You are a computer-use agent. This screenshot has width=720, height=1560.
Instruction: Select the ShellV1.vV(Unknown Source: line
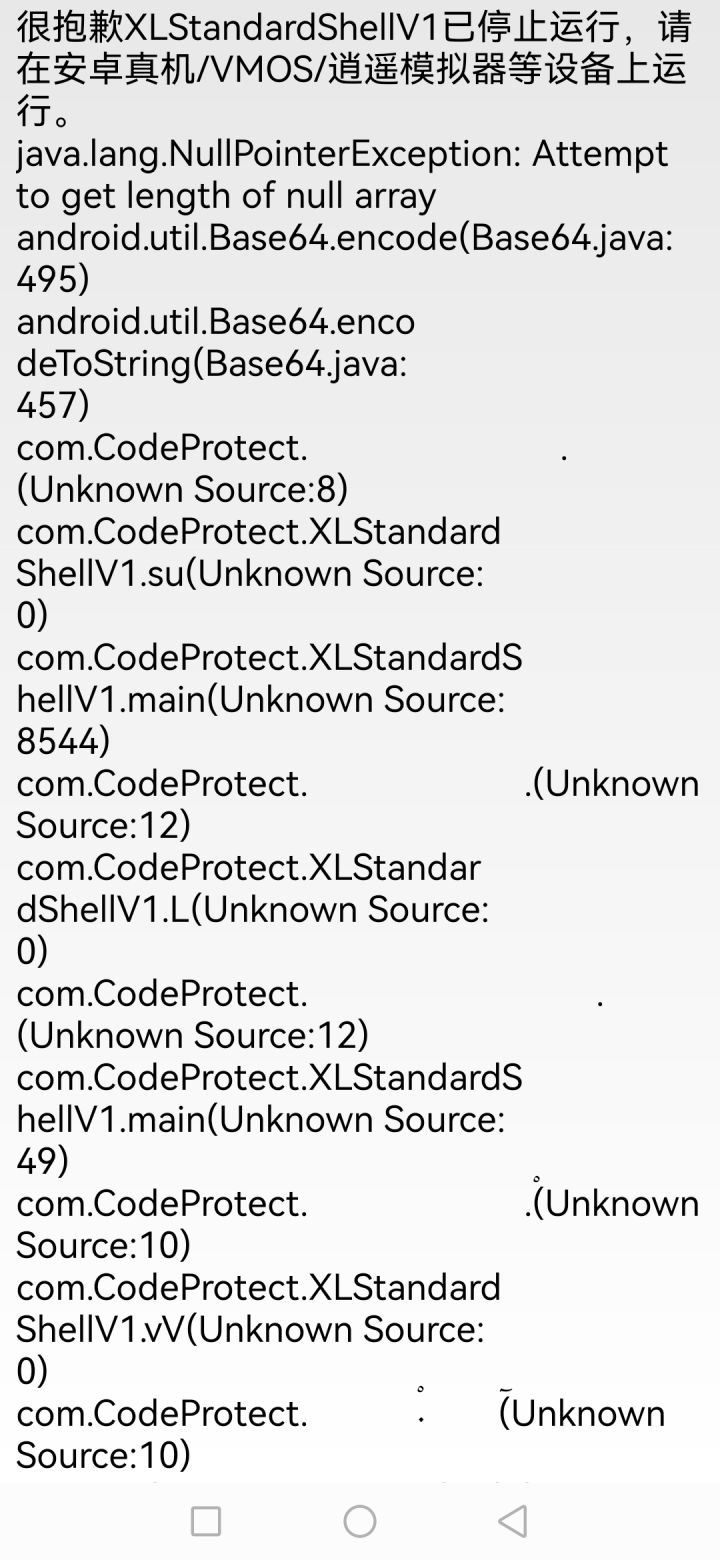tap(250, 1330)
